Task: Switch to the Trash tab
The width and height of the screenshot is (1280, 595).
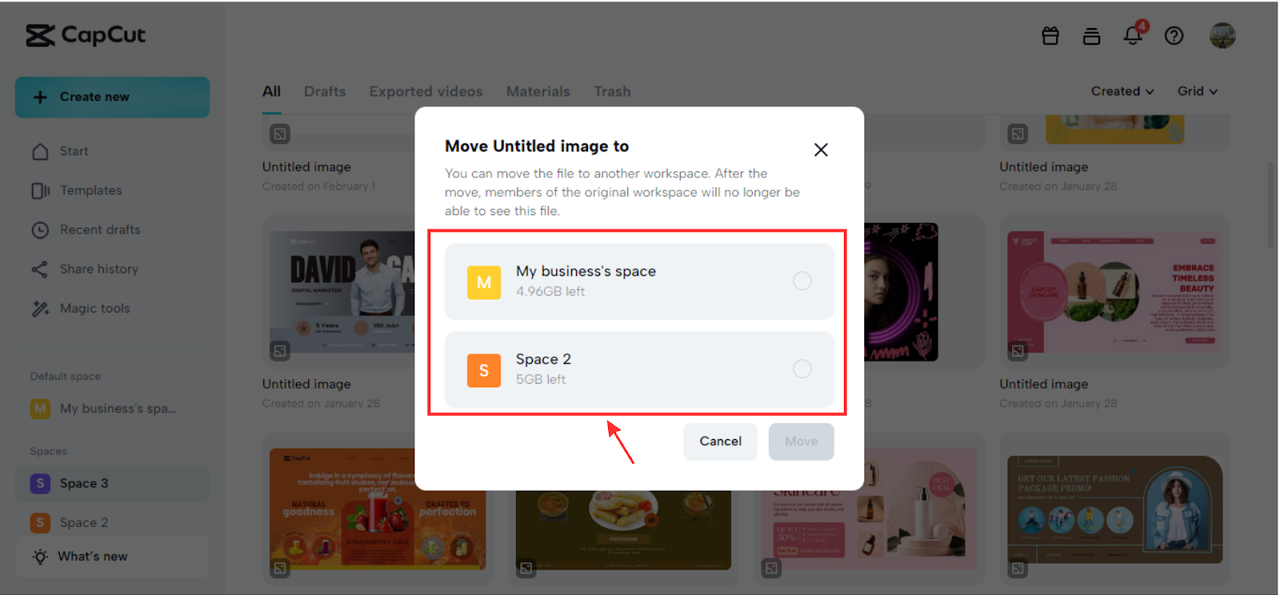Action: 612,91
